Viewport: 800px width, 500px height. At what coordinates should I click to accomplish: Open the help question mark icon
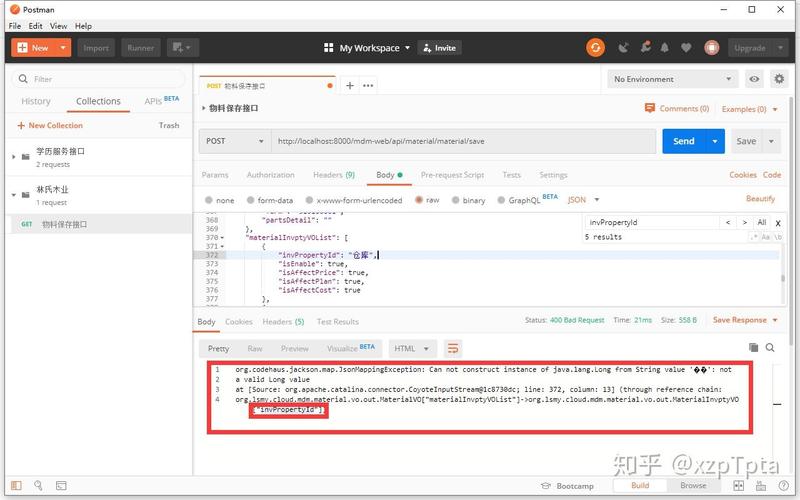tap(783, 486)
